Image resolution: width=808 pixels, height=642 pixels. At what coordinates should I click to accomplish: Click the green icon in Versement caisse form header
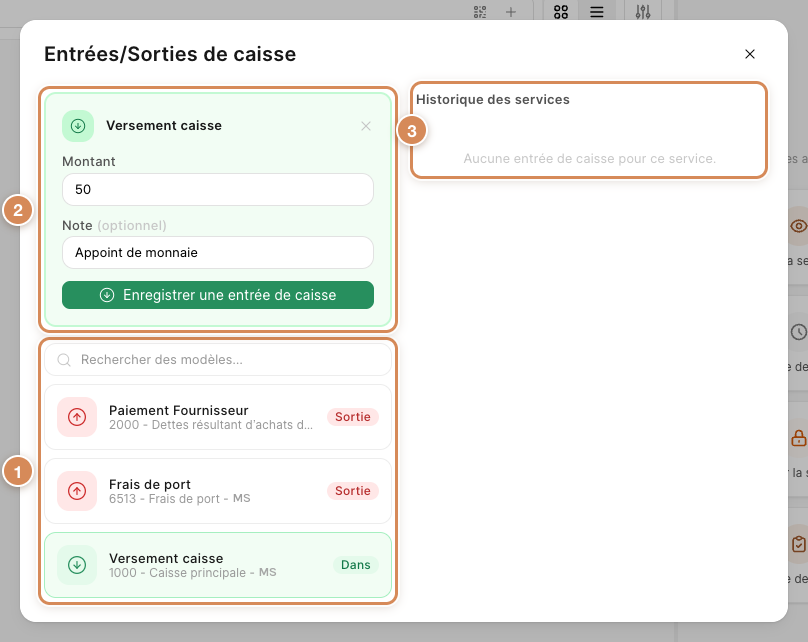click(x=78, y=126)
